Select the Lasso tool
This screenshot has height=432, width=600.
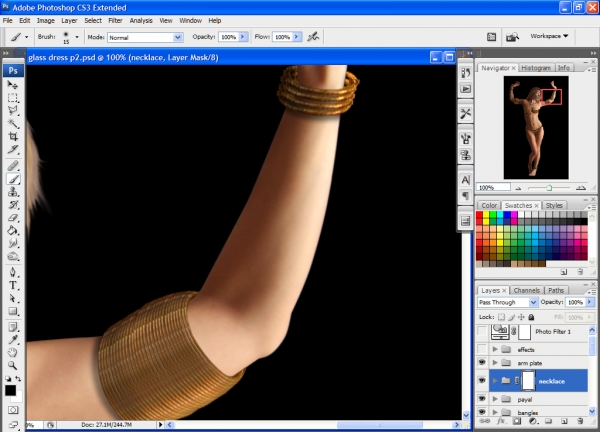pyautogui.click(x=13, y=110)
